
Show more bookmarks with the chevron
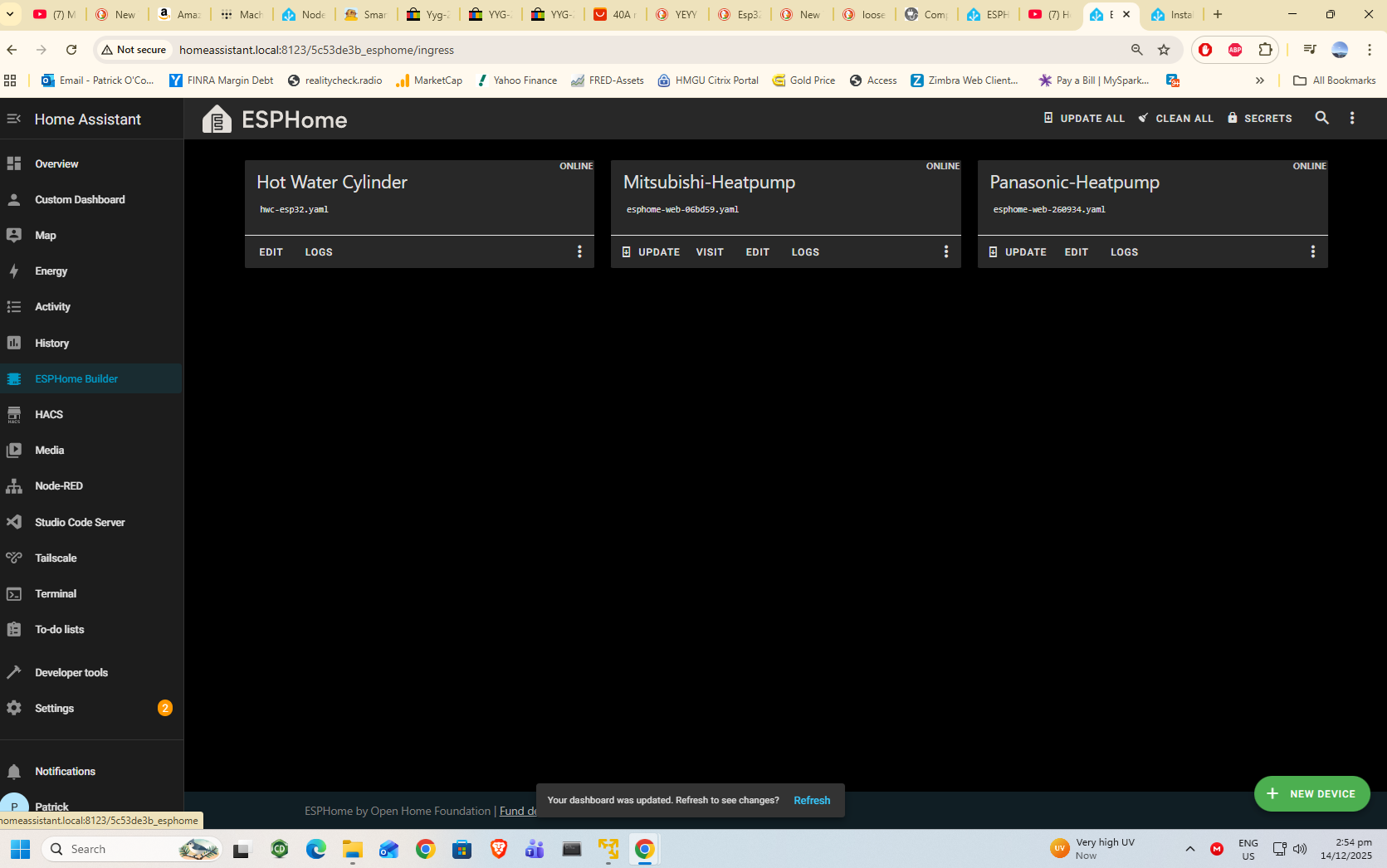coord(1260,80)
